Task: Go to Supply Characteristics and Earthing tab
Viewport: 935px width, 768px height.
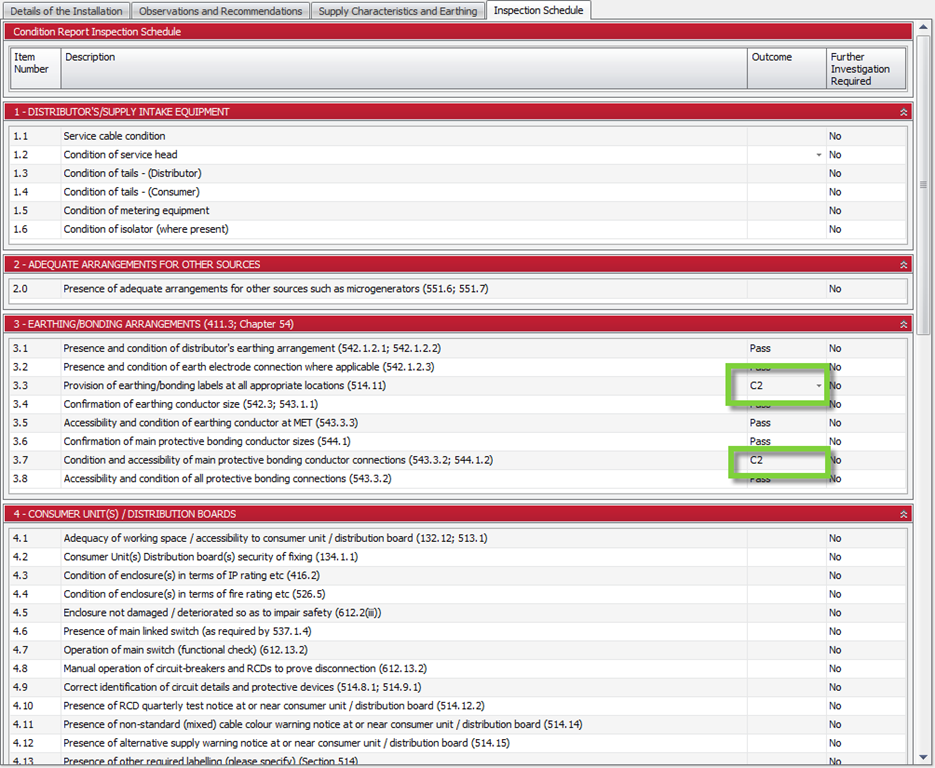Action: [398, 11]
